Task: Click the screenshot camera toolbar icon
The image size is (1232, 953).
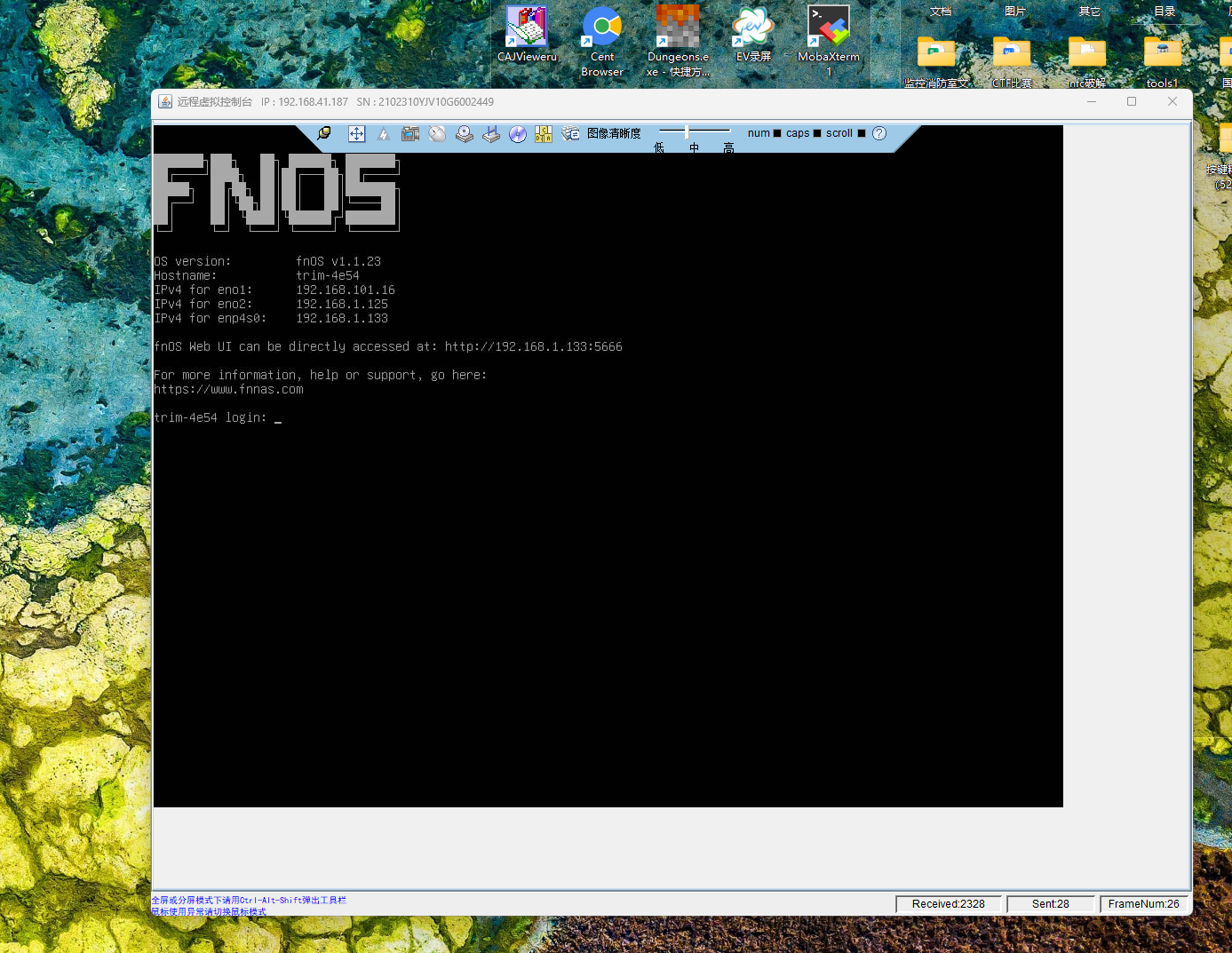Action: (x=410, y=134)
